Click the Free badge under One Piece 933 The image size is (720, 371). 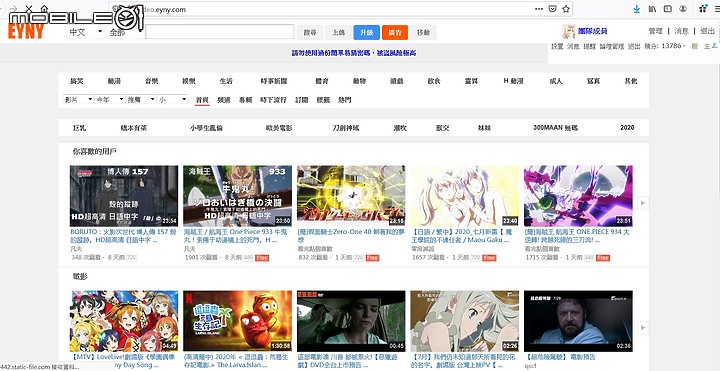point(262,258)
